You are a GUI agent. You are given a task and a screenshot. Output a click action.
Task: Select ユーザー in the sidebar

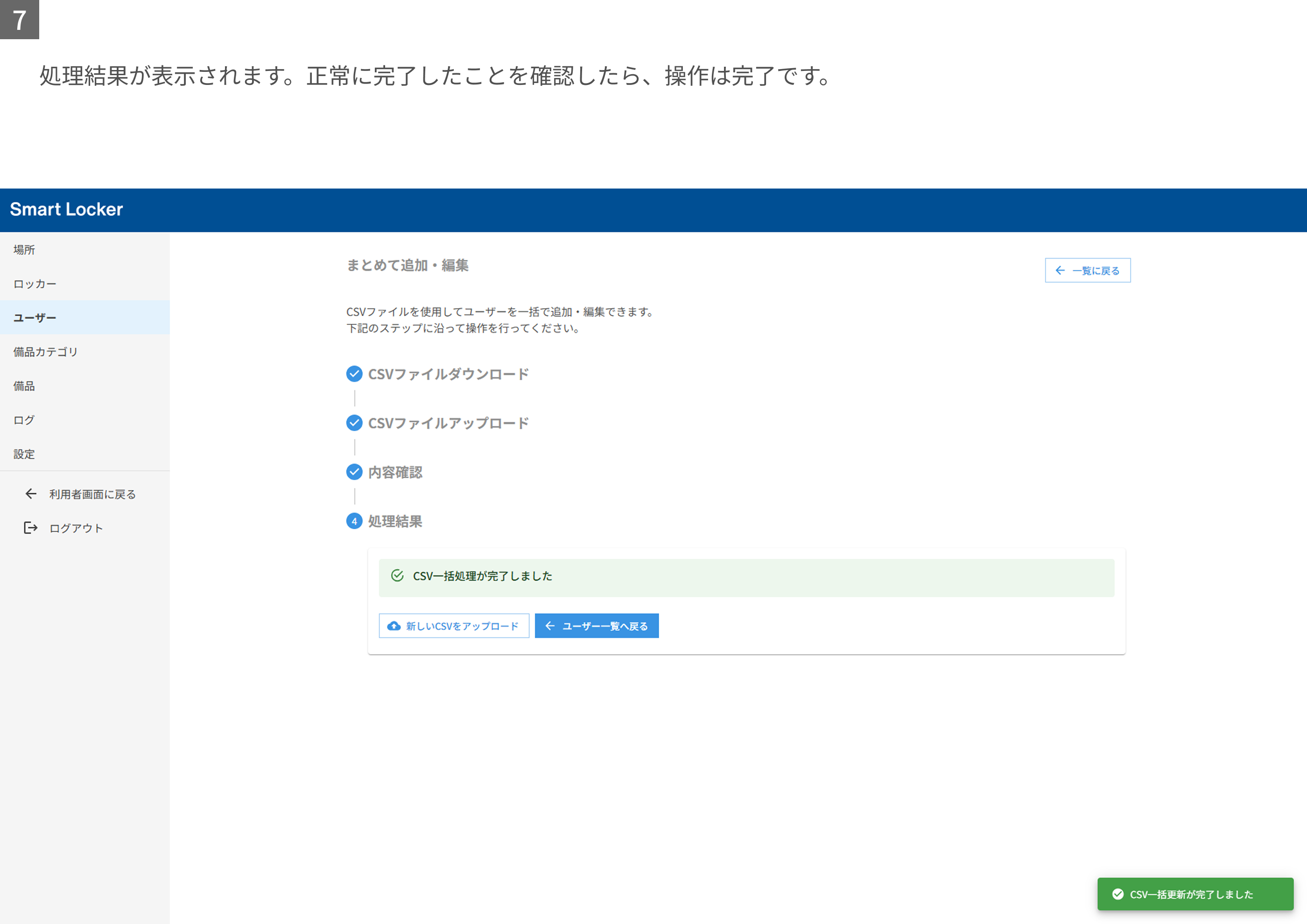(x=85, y=317)
